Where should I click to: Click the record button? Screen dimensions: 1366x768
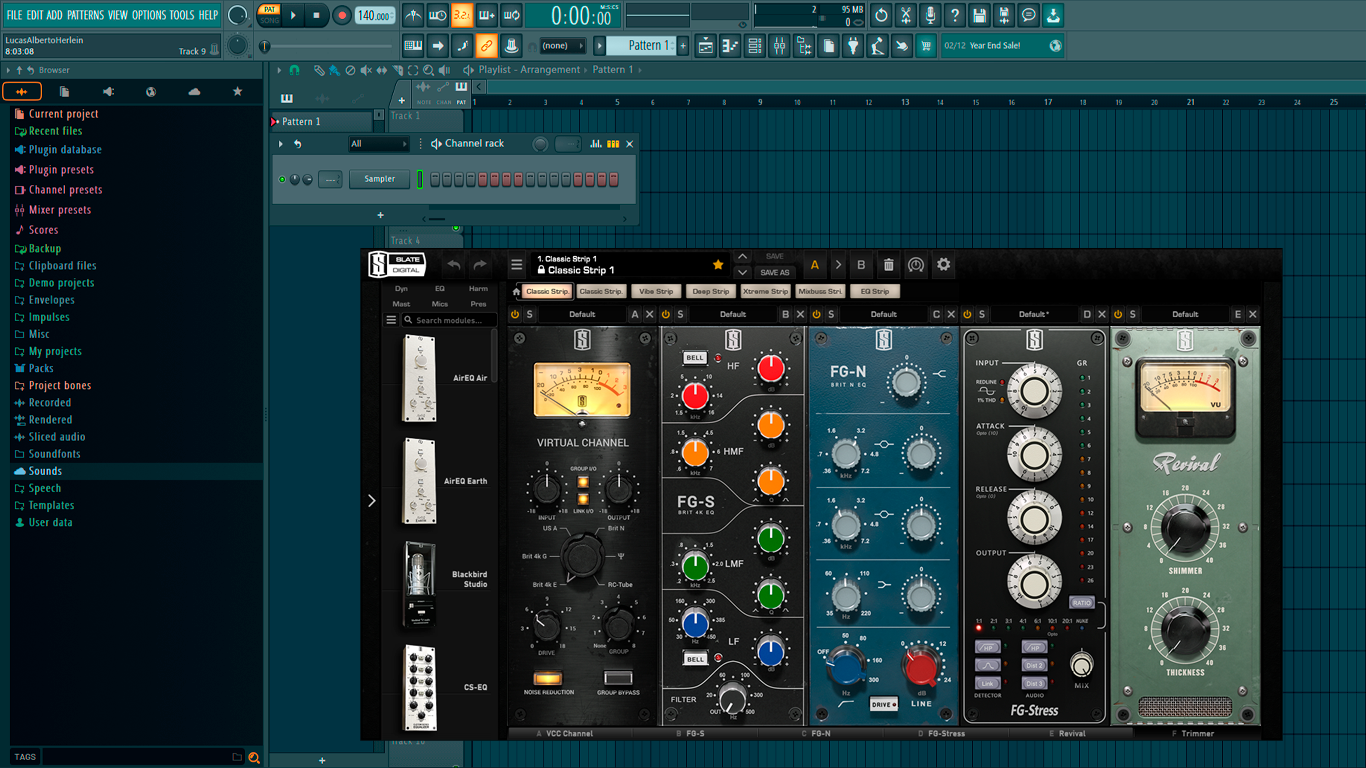tap(341, 15)
